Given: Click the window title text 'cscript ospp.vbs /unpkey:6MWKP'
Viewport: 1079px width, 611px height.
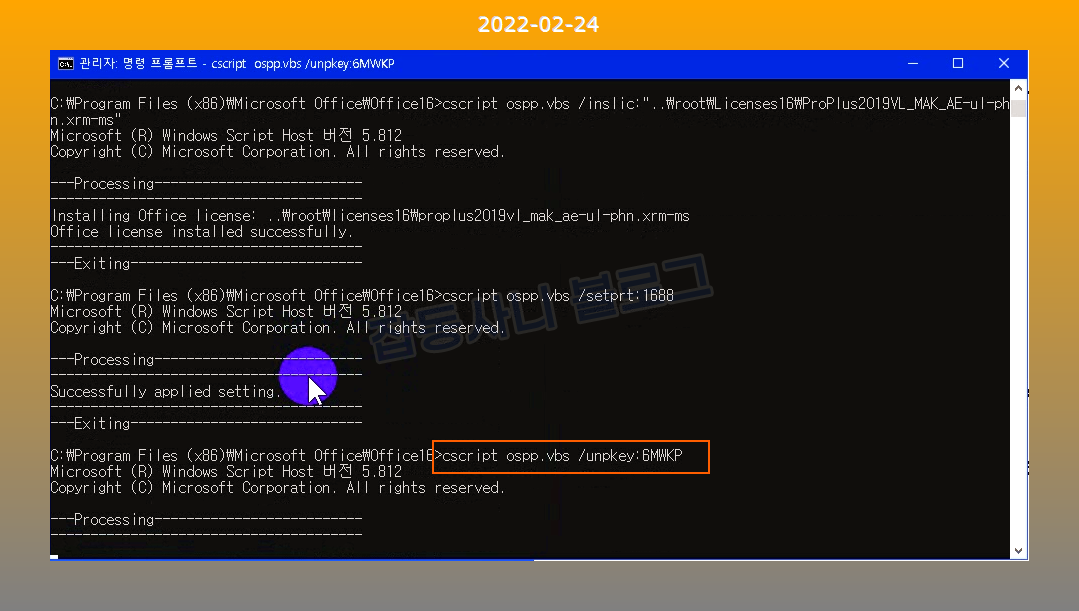Looking at the screenshot, I should pyautogui.click(x=303, y=64).
